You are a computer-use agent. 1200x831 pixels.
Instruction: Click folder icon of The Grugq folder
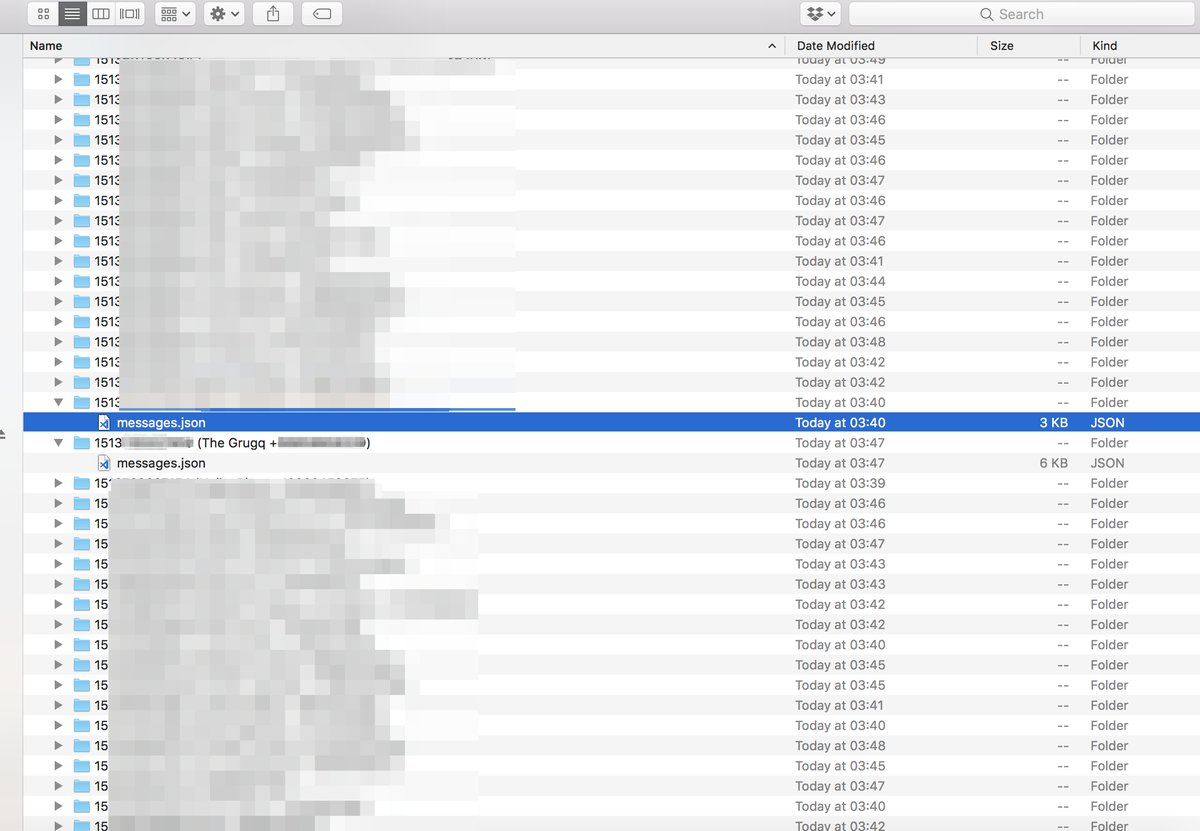pyautogui.click(x=82, y=443)
